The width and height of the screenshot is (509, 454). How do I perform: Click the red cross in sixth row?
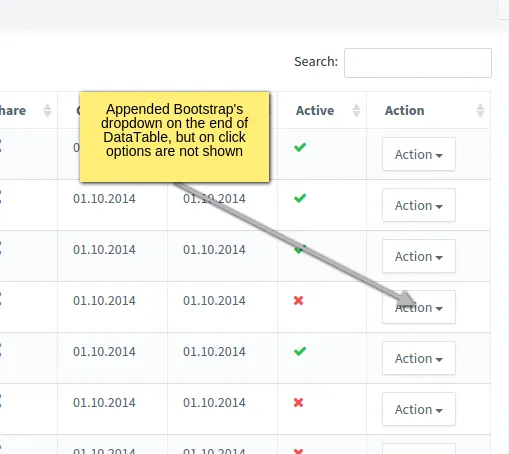(298, 403)
